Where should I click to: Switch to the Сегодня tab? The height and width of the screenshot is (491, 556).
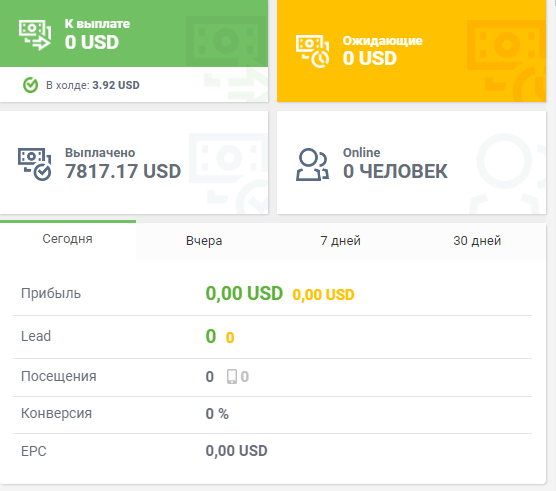[68, 240]
